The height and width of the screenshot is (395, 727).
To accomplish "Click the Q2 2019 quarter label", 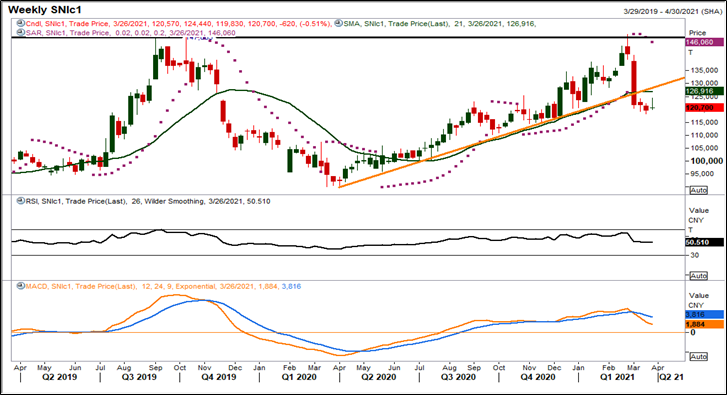I will coord(59,377).
